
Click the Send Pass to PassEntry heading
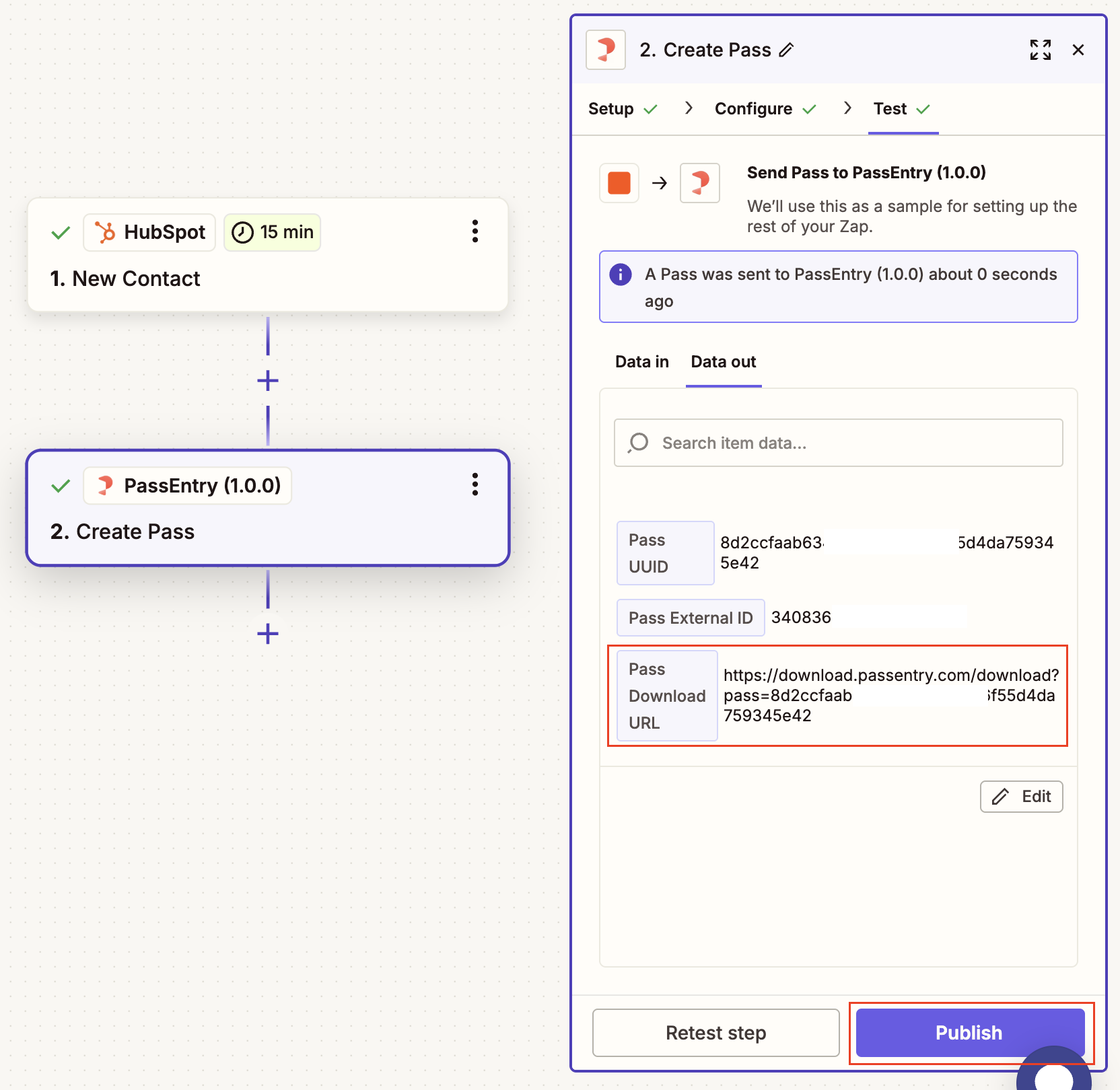[x=866, y=173]
